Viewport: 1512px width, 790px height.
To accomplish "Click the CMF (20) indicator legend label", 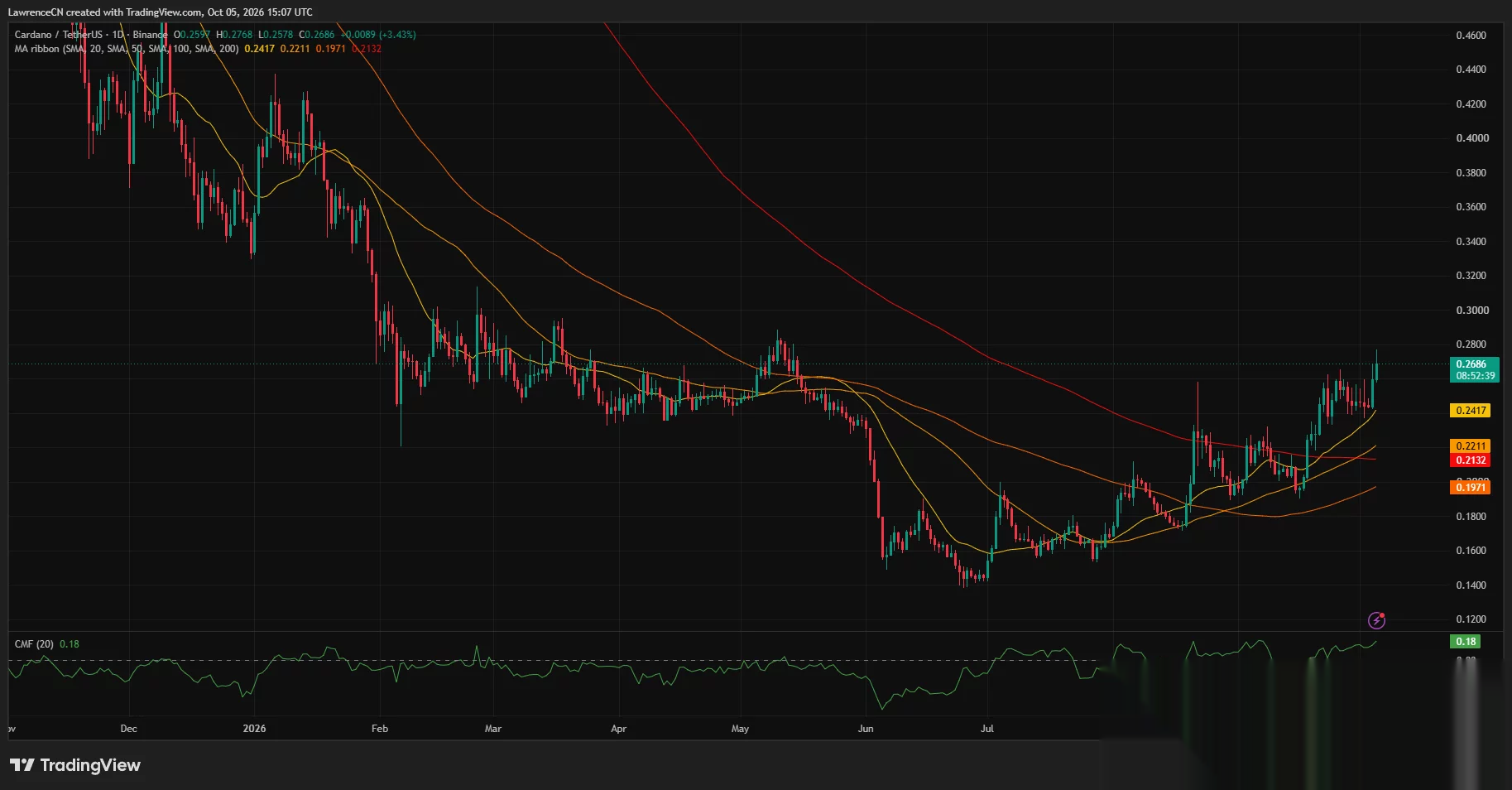I will click(x=34, y=644).
